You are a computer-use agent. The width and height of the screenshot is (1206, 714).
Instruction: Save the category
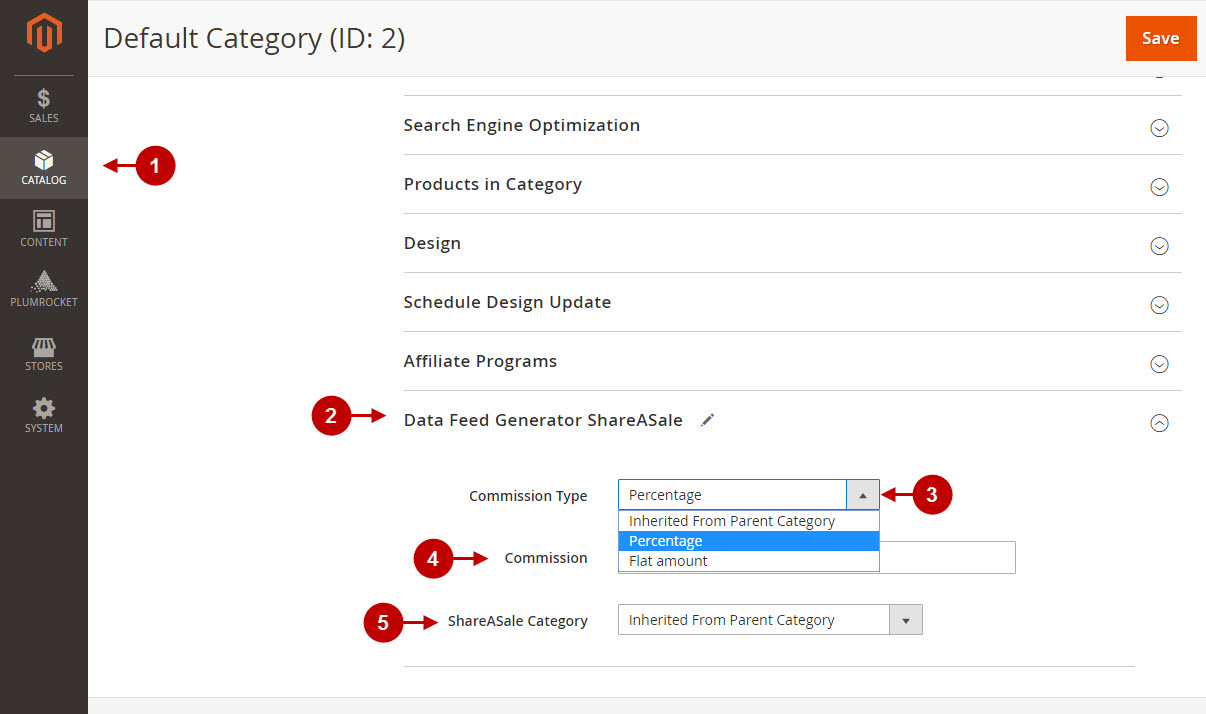pyautogui.click(x=1161, y=38)
